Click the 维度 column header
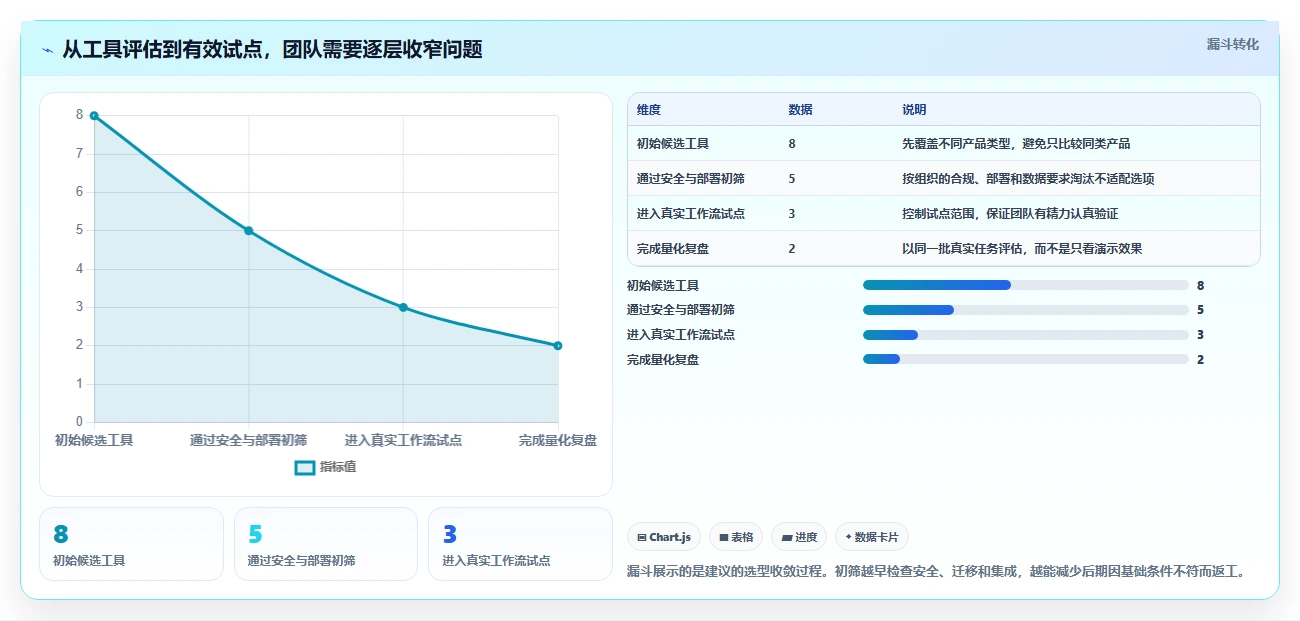1300x621 pixels. (x=649, y=110)
